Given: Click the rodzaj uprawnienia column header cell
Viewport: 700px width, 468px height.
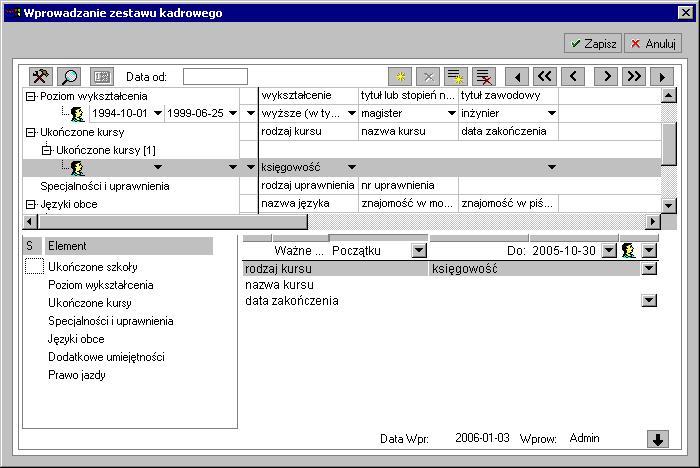Looking at the screenshot, I should coord(308,185).
